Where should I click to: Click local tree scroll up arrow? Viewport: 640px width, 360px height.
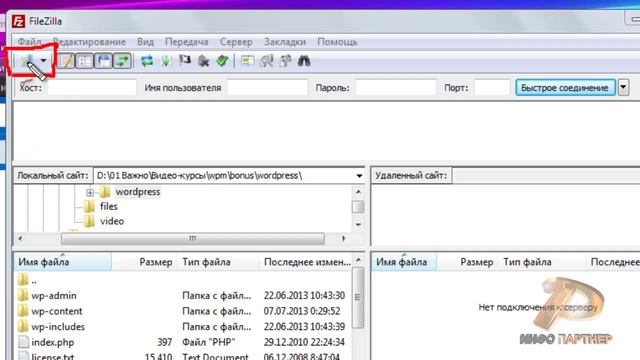358,191
